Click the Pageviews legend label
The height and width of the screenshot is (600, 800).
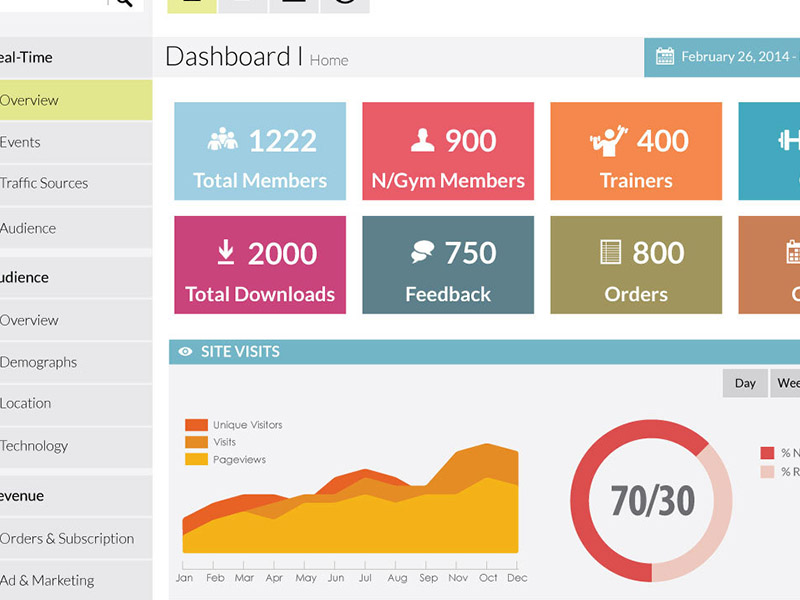click(239, 460)
